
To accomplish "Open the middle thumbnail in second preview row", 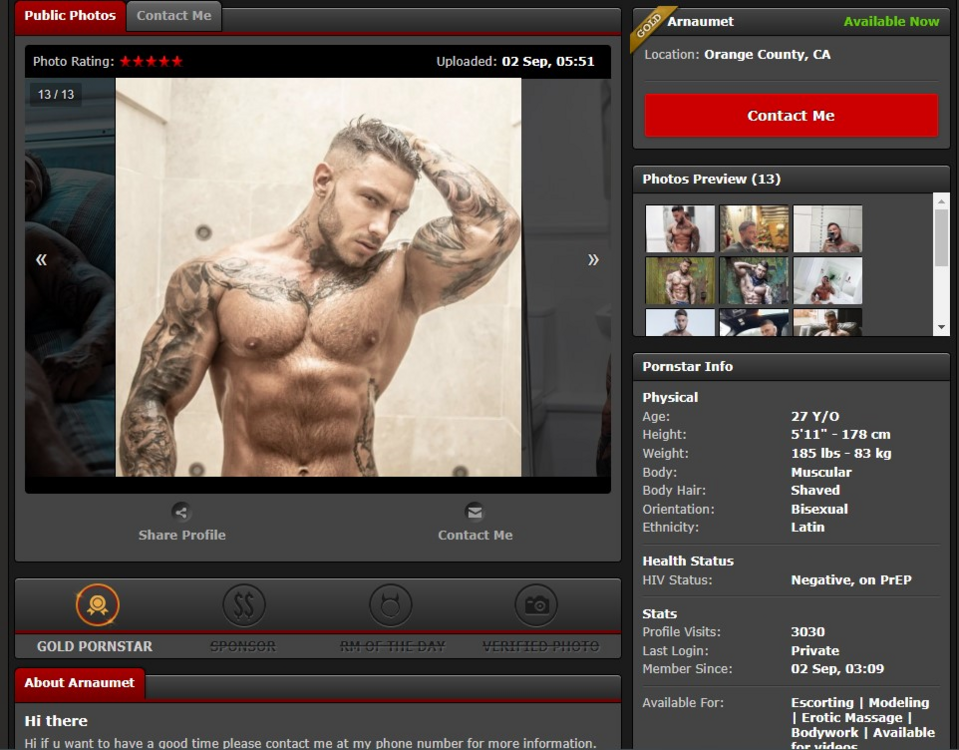I will [754, 281].
